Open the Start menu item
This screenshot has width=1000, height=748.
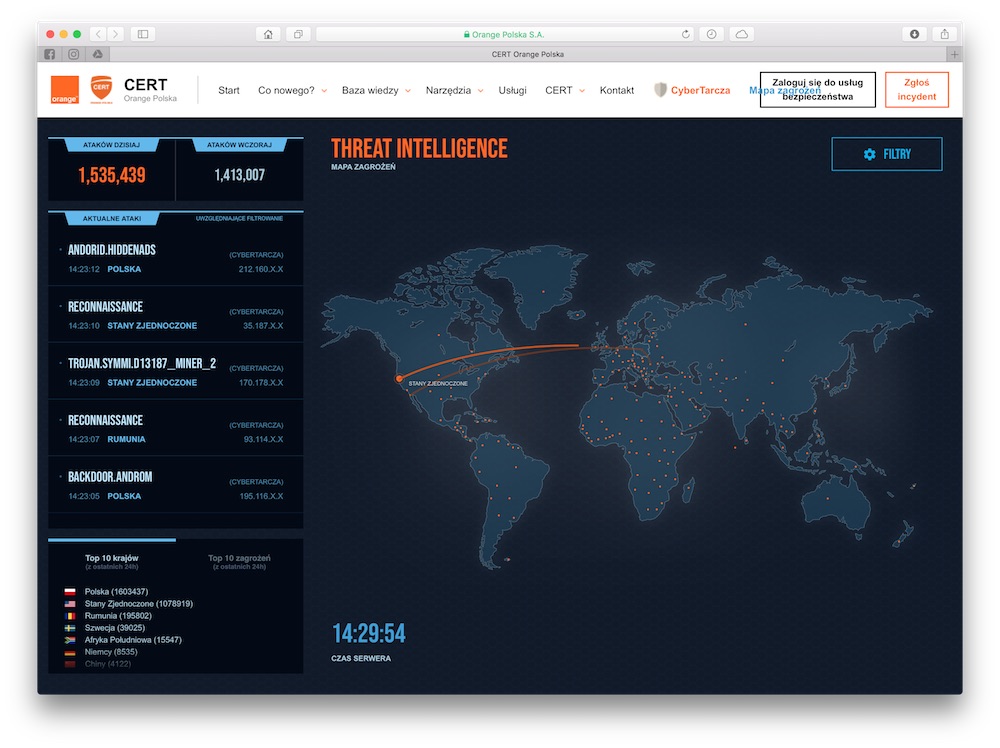(x=229, y=91)
